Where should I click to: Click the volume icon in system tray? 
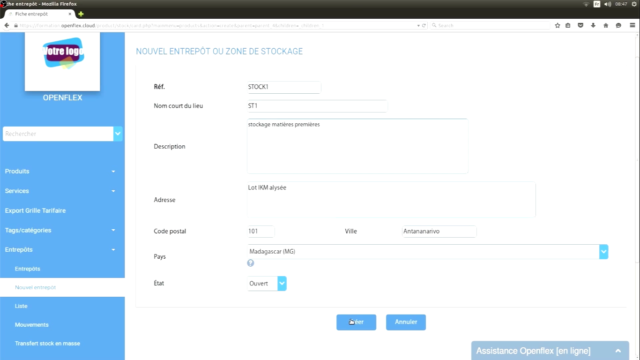(608, 4)
